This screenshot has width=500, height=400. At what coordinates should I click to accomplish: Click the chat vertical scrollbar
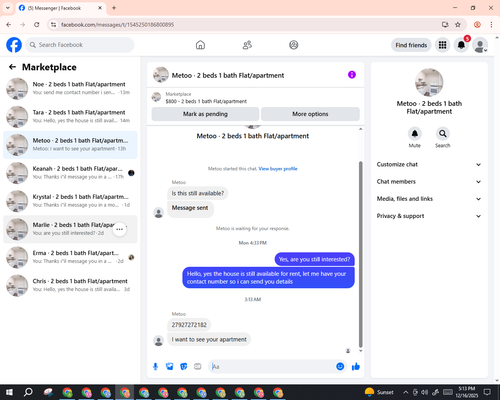[x=360, y=255]
